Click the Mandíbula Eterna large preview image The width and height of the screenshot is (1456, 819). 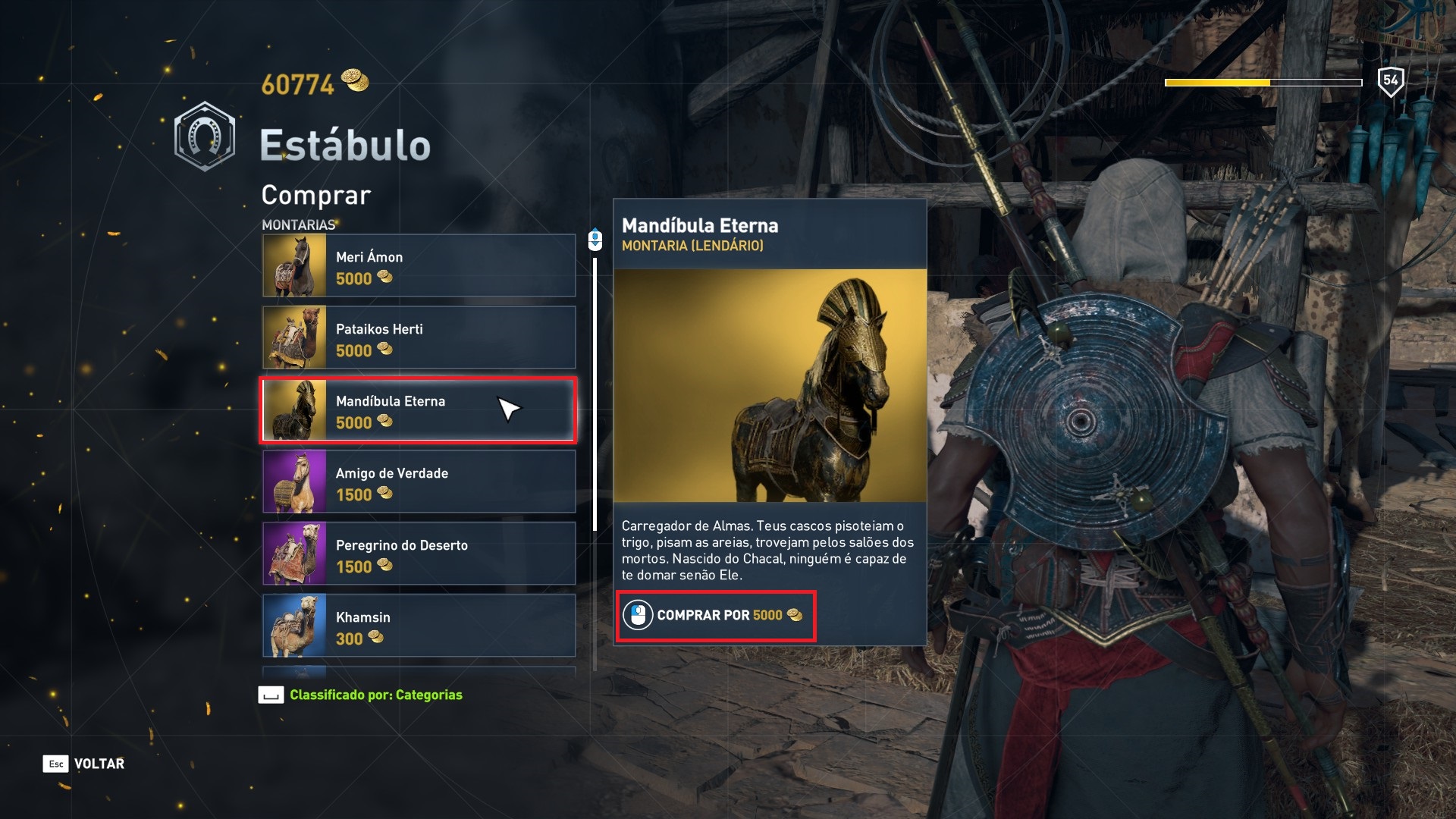click(x=770, y=385)
